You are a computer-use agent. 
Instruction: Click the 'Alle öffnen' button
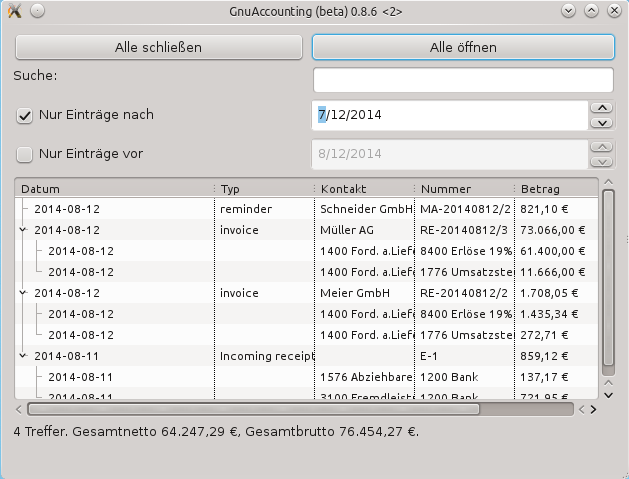pyautogui.click(x=463, y=47)
